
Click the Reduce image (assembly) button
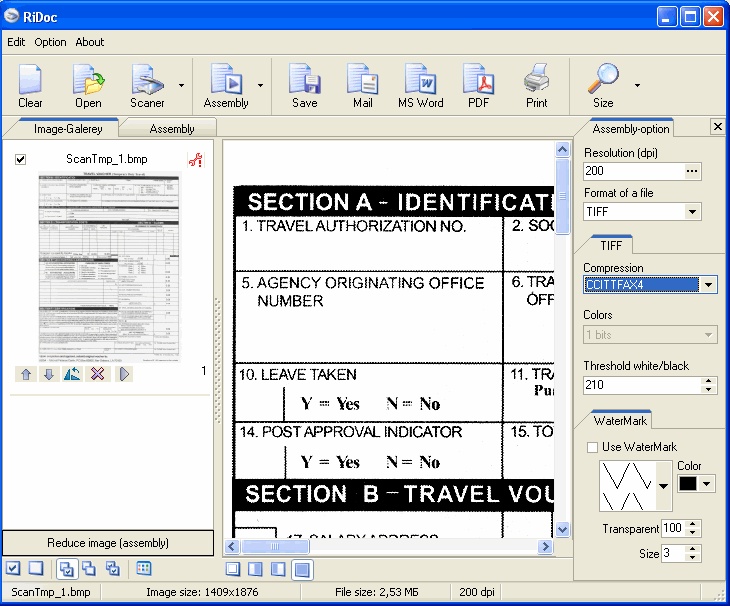(x=108, y=543)
